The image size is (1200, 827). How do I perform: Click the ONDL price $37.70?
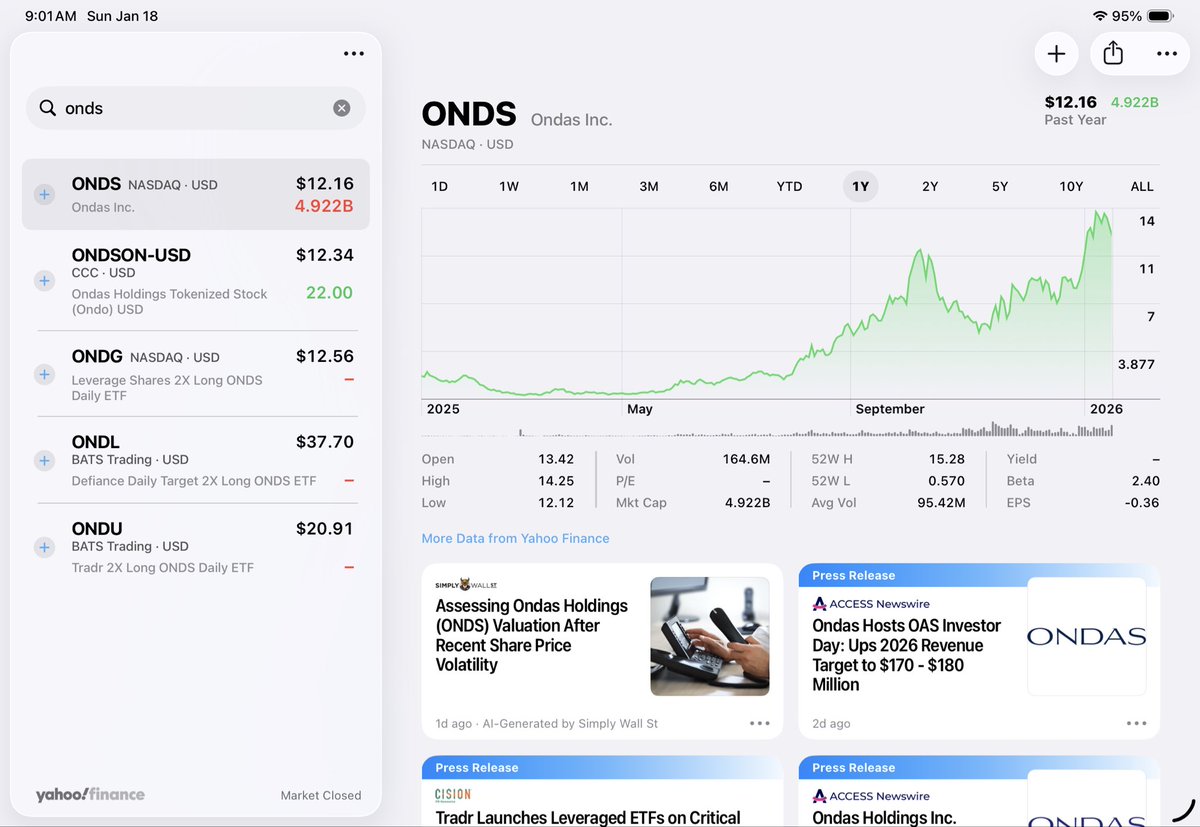click(325, 441)
